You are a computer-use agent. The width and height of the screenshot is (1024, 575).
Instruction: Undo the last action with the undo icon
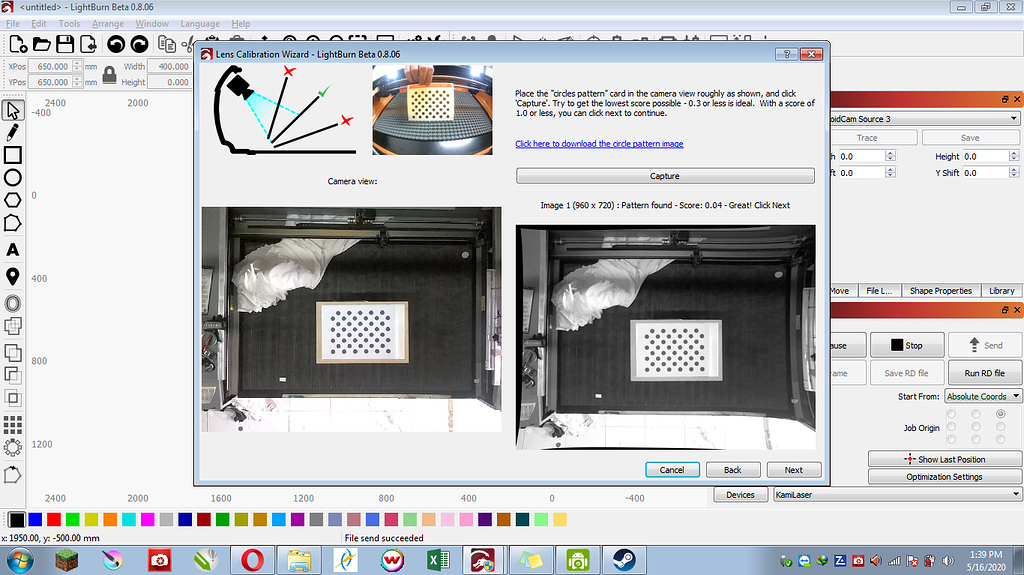pos(116,44)
